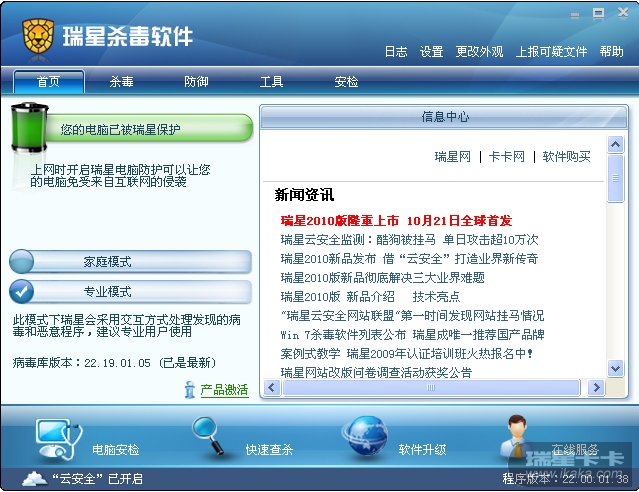Open red headline 瑞星2010版隆重上市 news
The width and height of the screenshot is (639, 492).
pyautogui.click(x=396, y=221)
